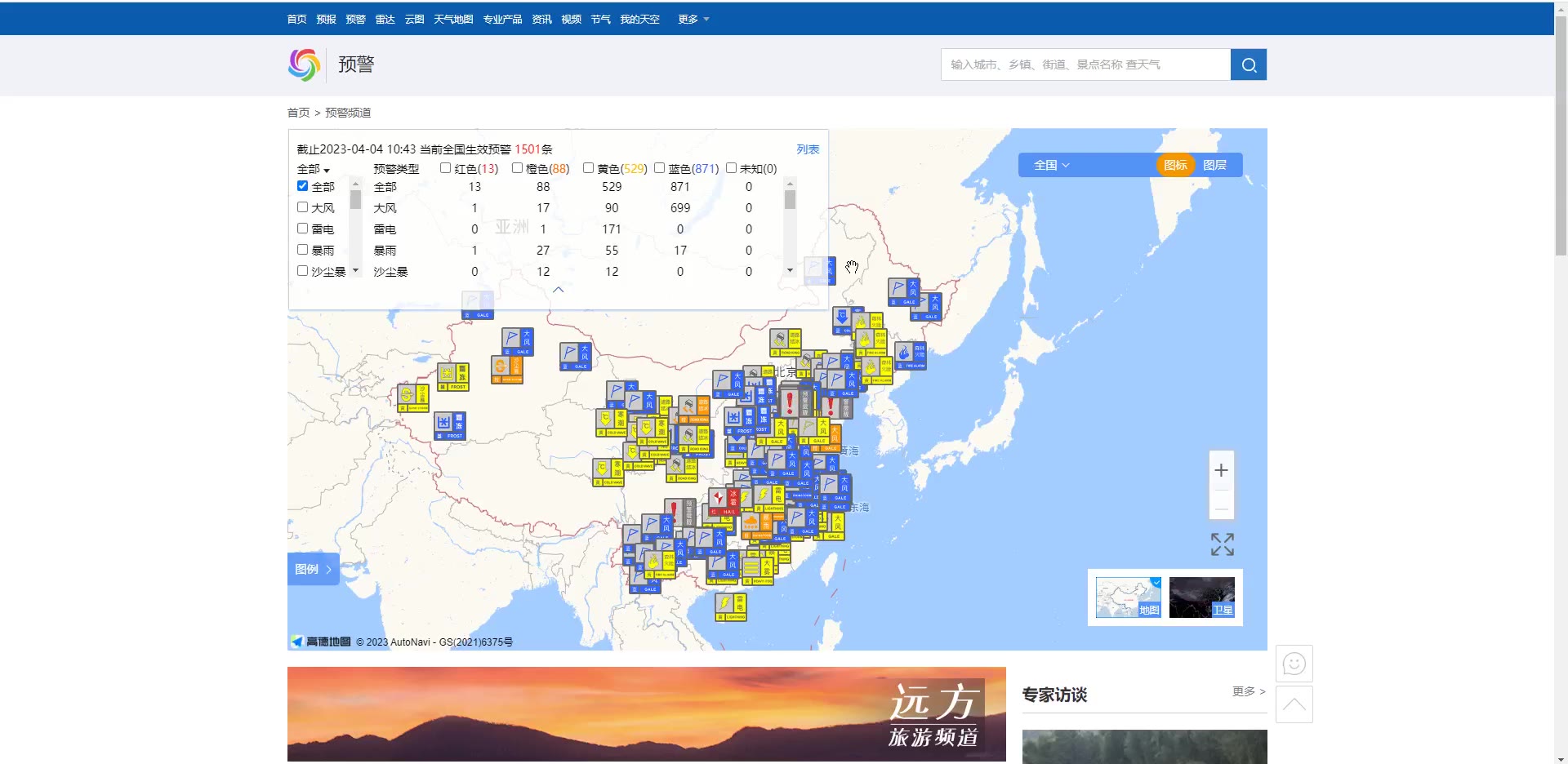1568x764 pixels.
Task: Open 雷达 in top navigation
Action: tap(385, 19)
